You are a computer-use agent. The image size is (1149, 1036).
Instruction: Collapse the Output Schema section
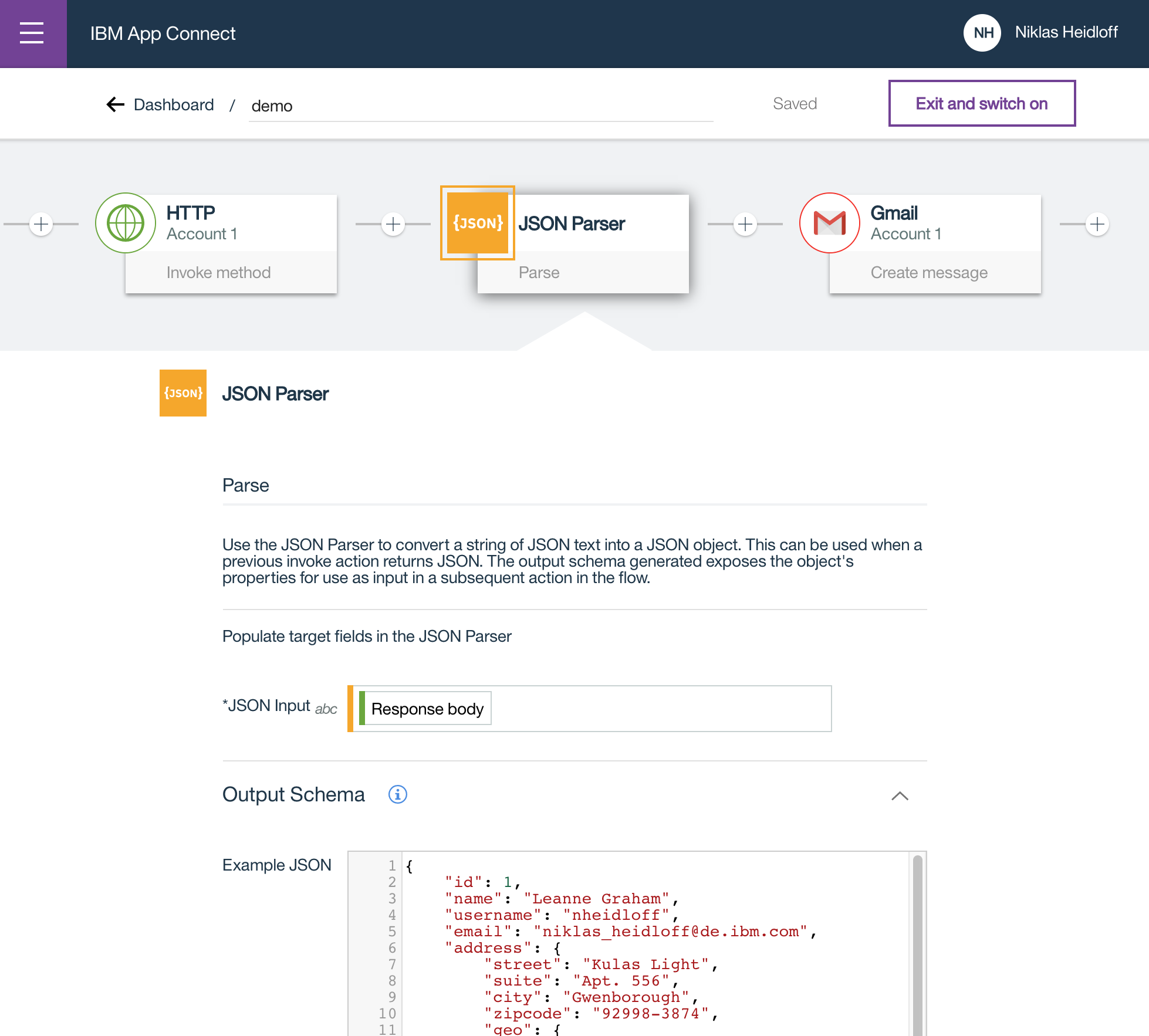pos(900,796)
